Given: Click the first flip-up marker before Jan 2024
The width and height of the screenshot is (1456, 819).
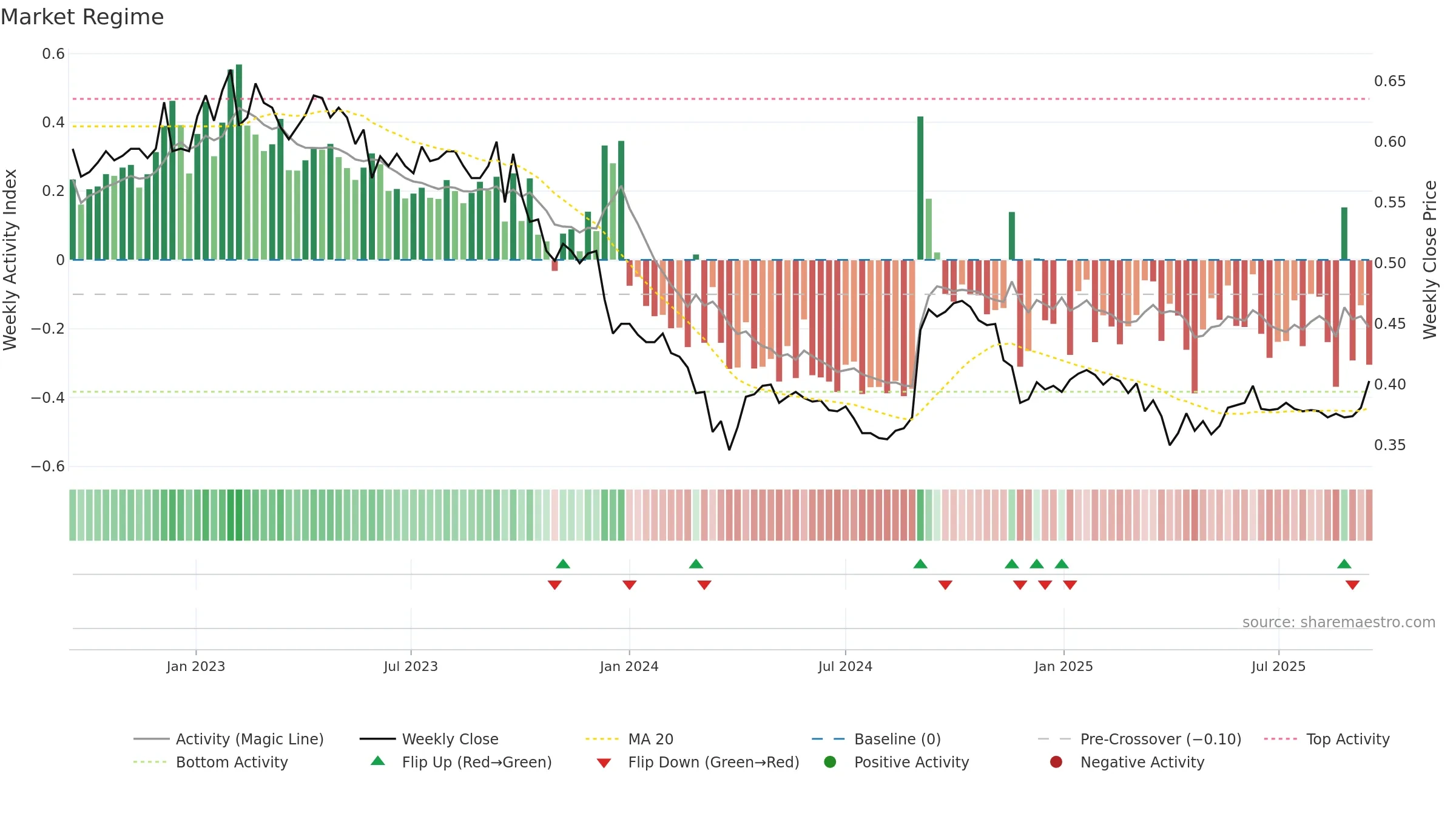Looking at the screenshot, I should point(563,564).
